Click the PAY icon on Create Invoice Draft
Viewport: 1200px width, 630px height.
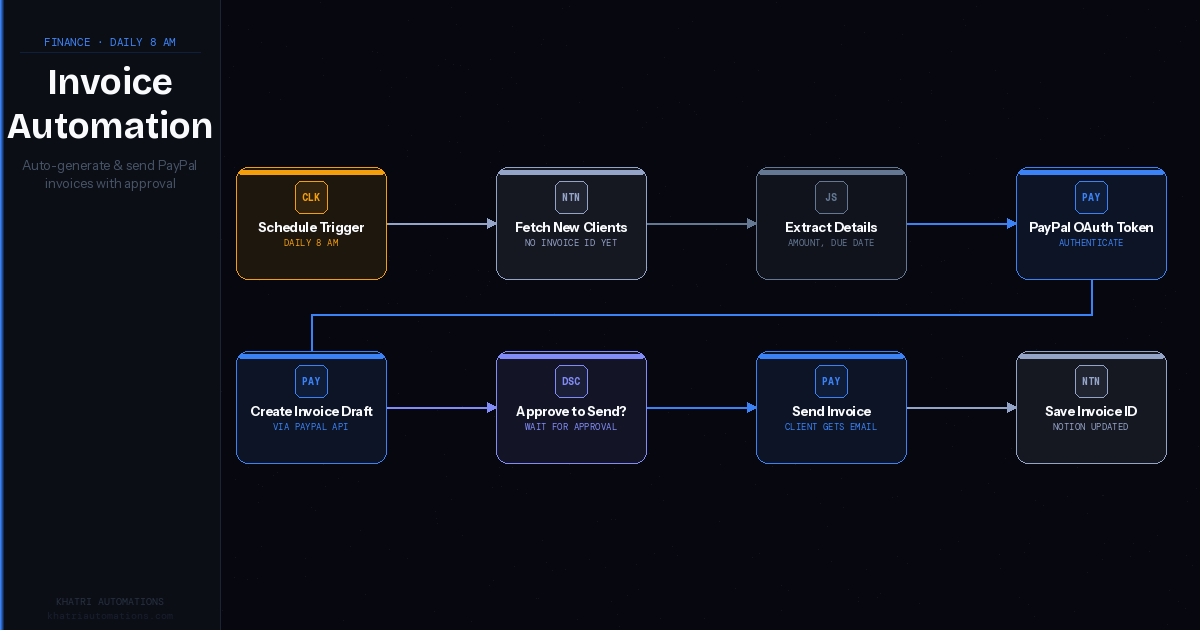pyautogui.click(x=311, y=381)
